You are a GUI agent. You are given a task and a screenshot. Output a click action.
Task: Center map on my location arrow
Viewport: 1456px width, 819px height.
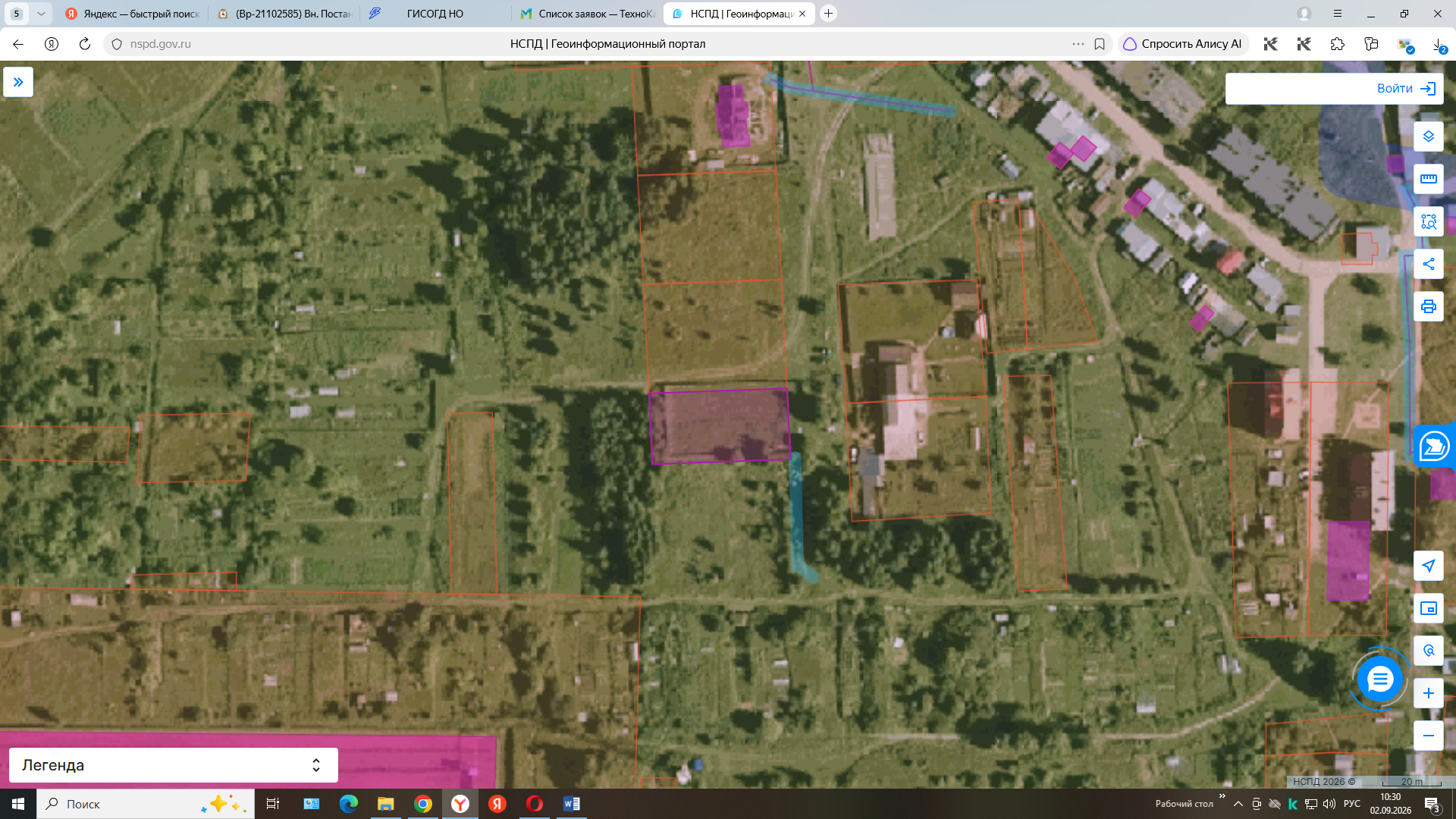point(1428,566)
